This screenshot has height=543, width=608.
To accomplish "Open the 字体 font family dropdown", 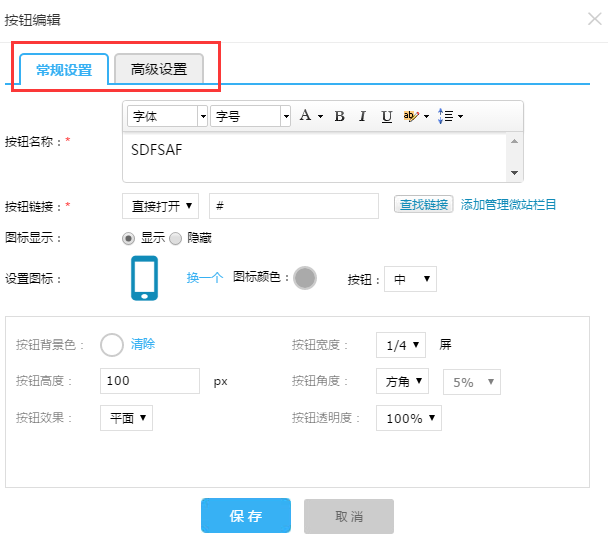I will tap(168, 116).
